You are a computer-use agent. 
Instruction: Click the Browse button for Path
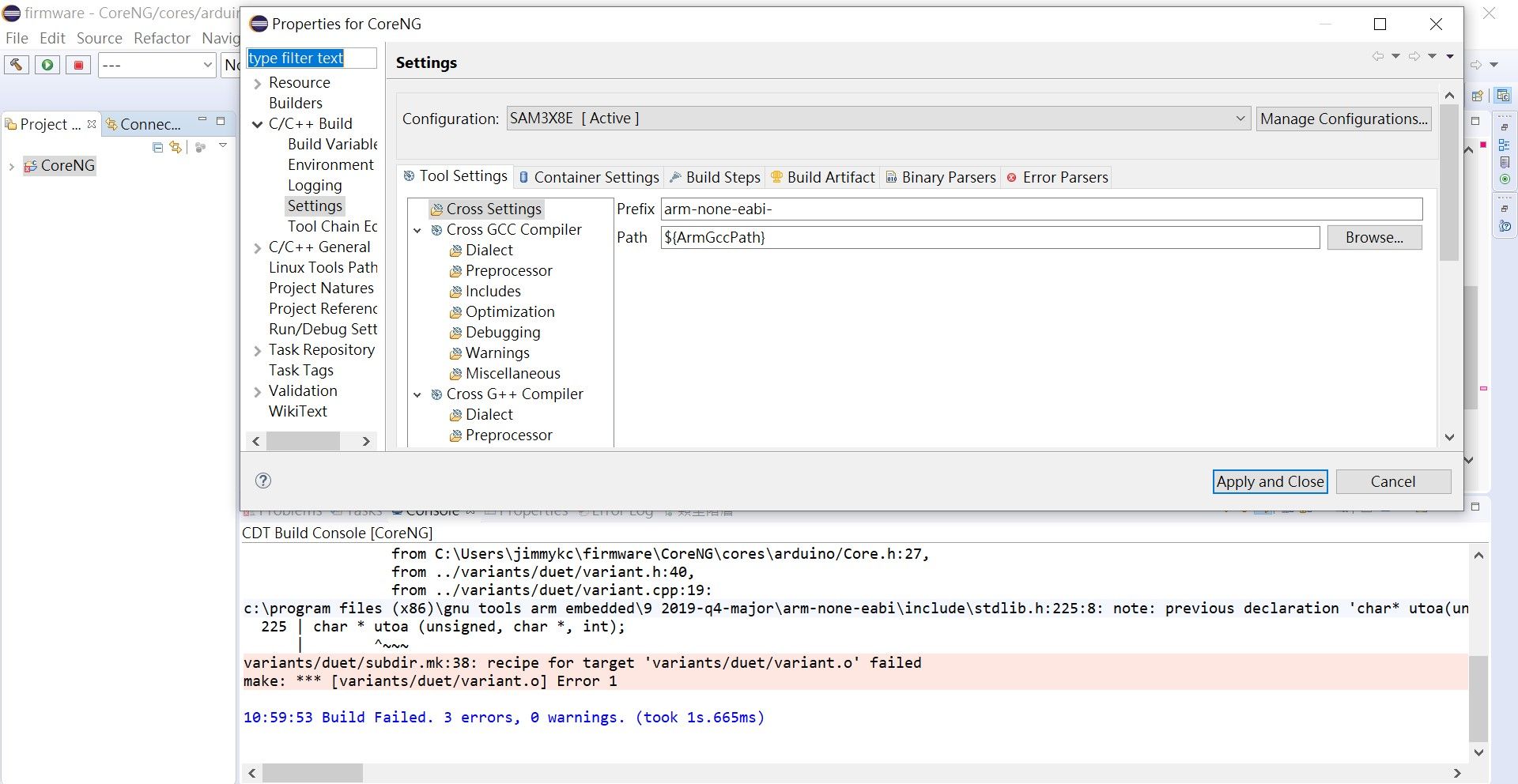[1374, 237]
